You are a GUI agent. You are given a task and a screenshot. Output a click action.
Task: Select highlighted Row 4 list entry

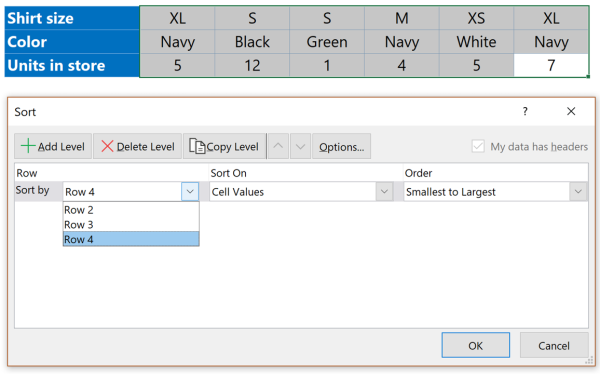[x=131, y=239]
